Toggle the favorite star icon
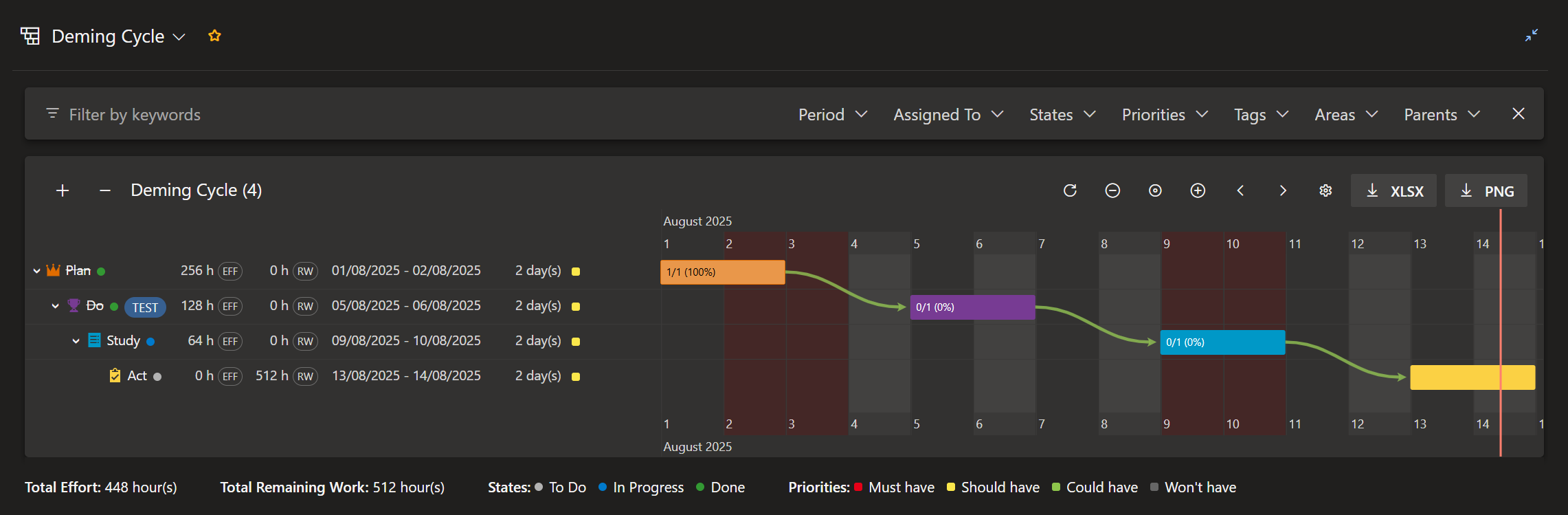This screenshot has height=515, width=1568. (214, 36)
